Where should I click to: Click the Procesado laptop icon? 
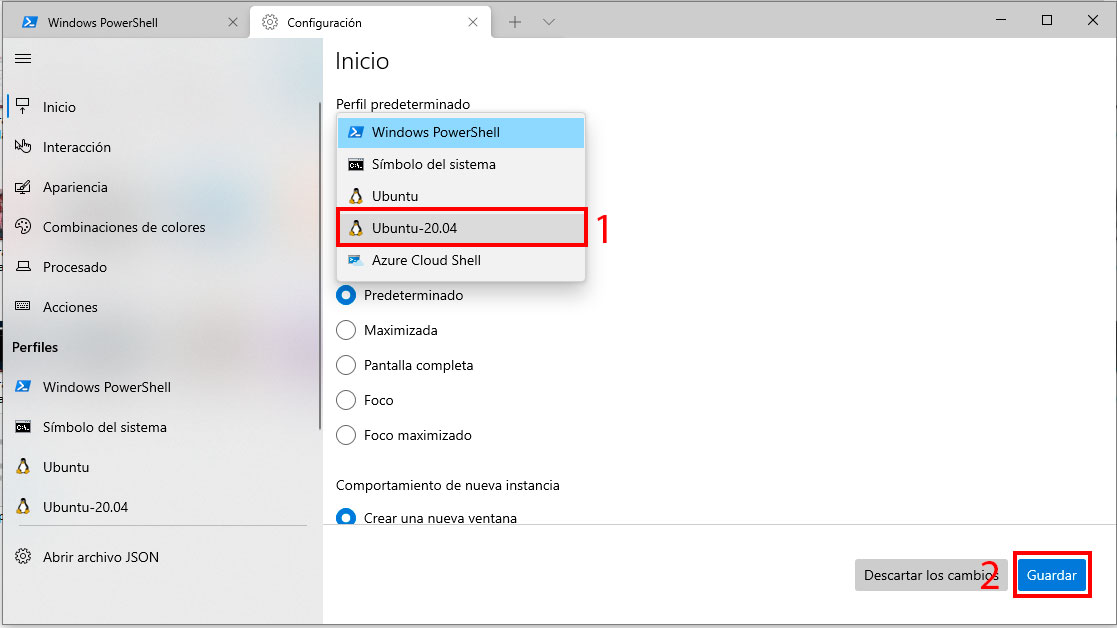point(23,266)
